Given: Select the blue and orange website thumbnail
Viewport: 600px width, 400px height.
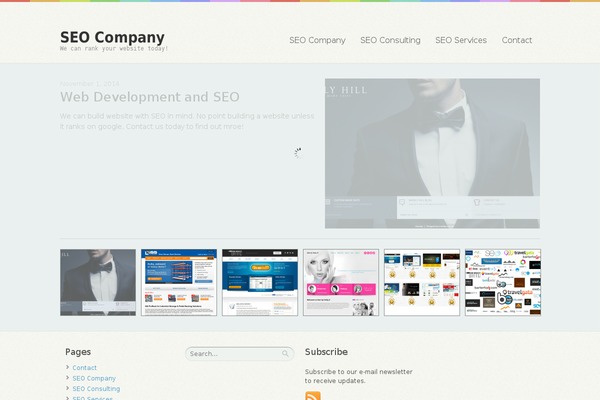Looking at the screenshot, I should [179, 282].
